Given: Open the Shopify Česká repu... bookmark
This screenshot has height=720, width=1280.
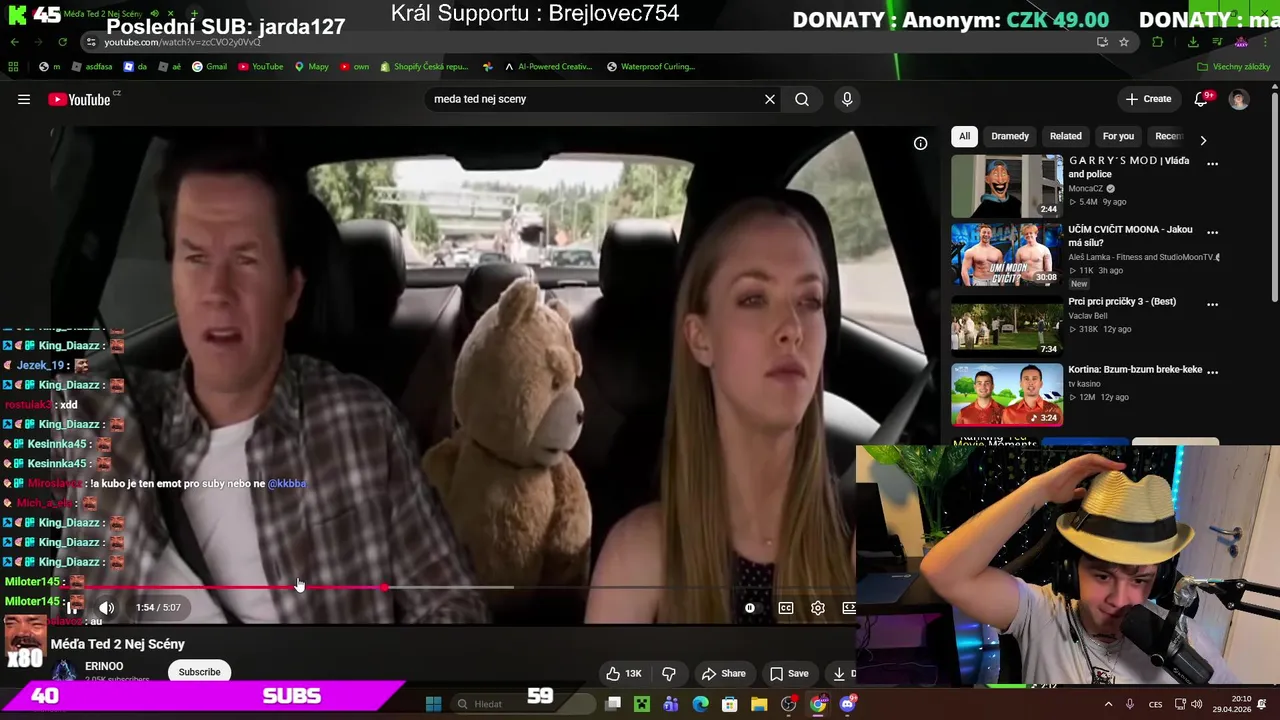Looking at the screenshot, I should (424, 67).
